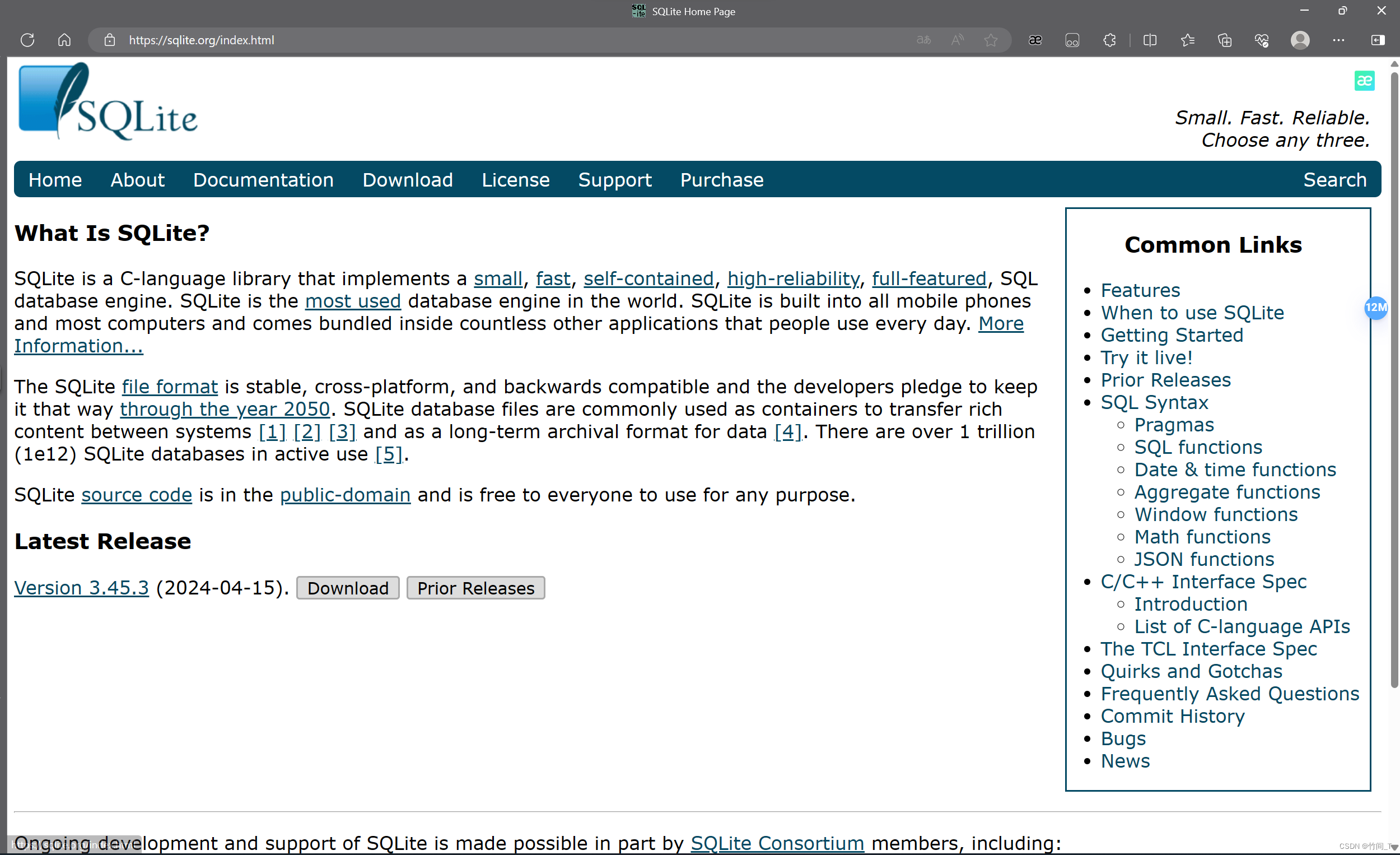Open the Documentation menu item

(x=263, y=180)
